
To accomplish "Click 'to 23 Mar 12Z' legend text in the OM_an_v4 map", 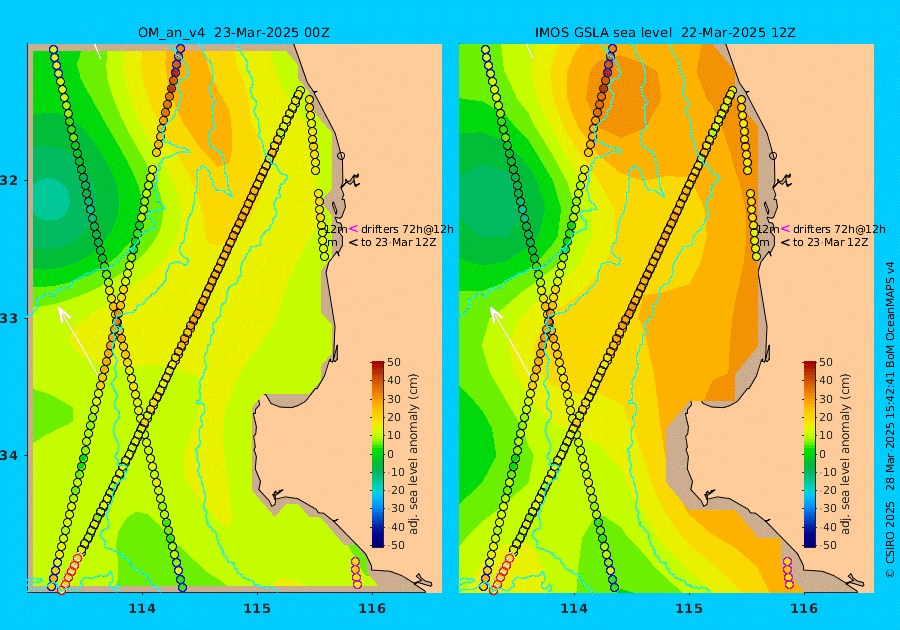I will click(x=398, y=242).
